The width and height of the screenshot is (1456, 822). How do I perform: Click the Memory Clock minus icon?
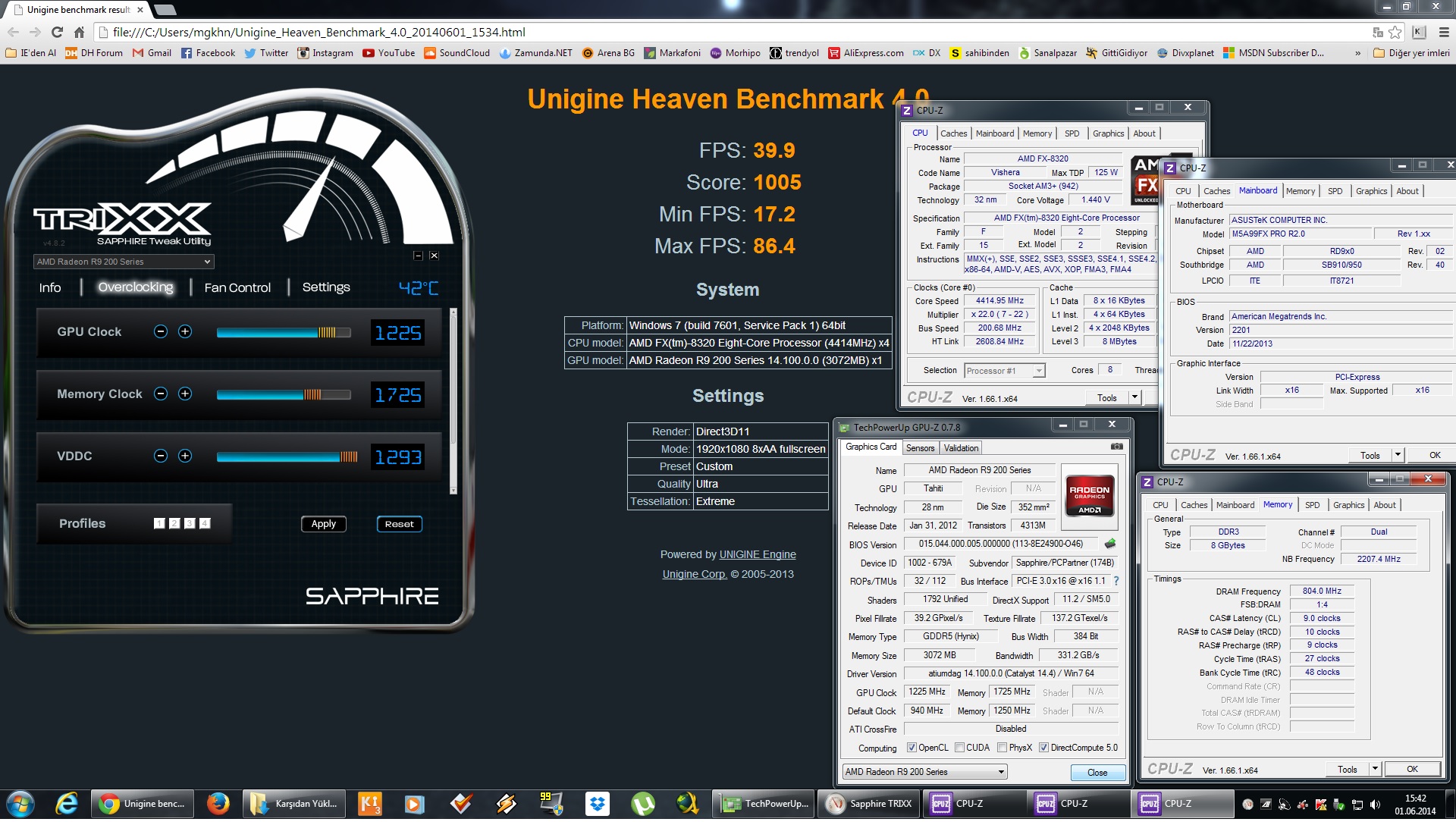point(161,394)
